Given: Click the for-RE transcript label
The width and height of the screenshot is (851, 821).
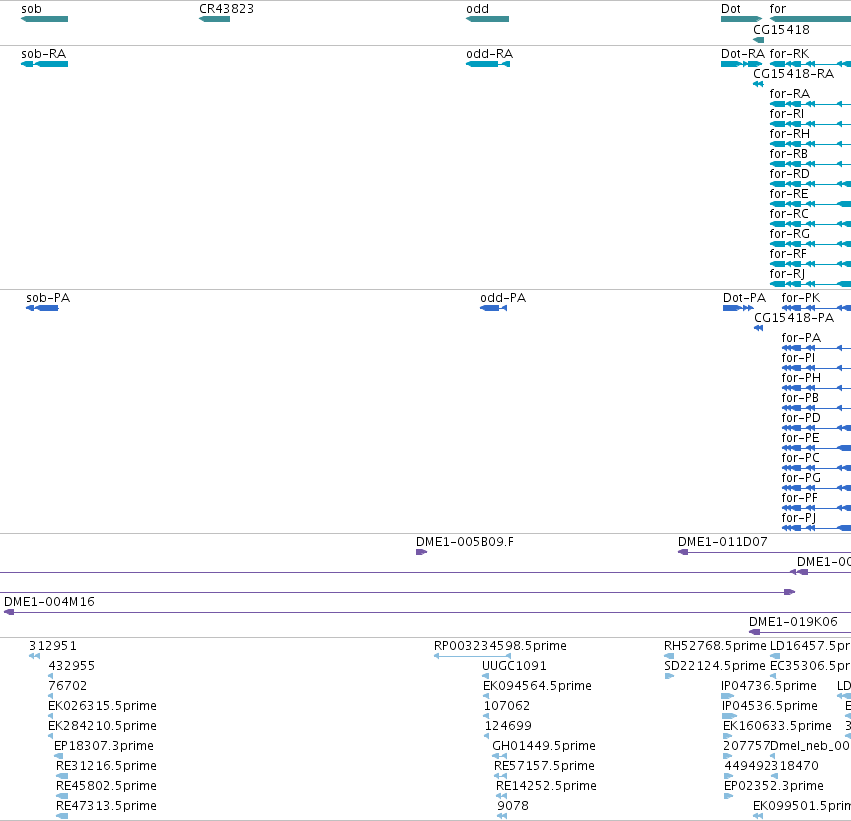Looking at the screenshot, I should 789,194.
